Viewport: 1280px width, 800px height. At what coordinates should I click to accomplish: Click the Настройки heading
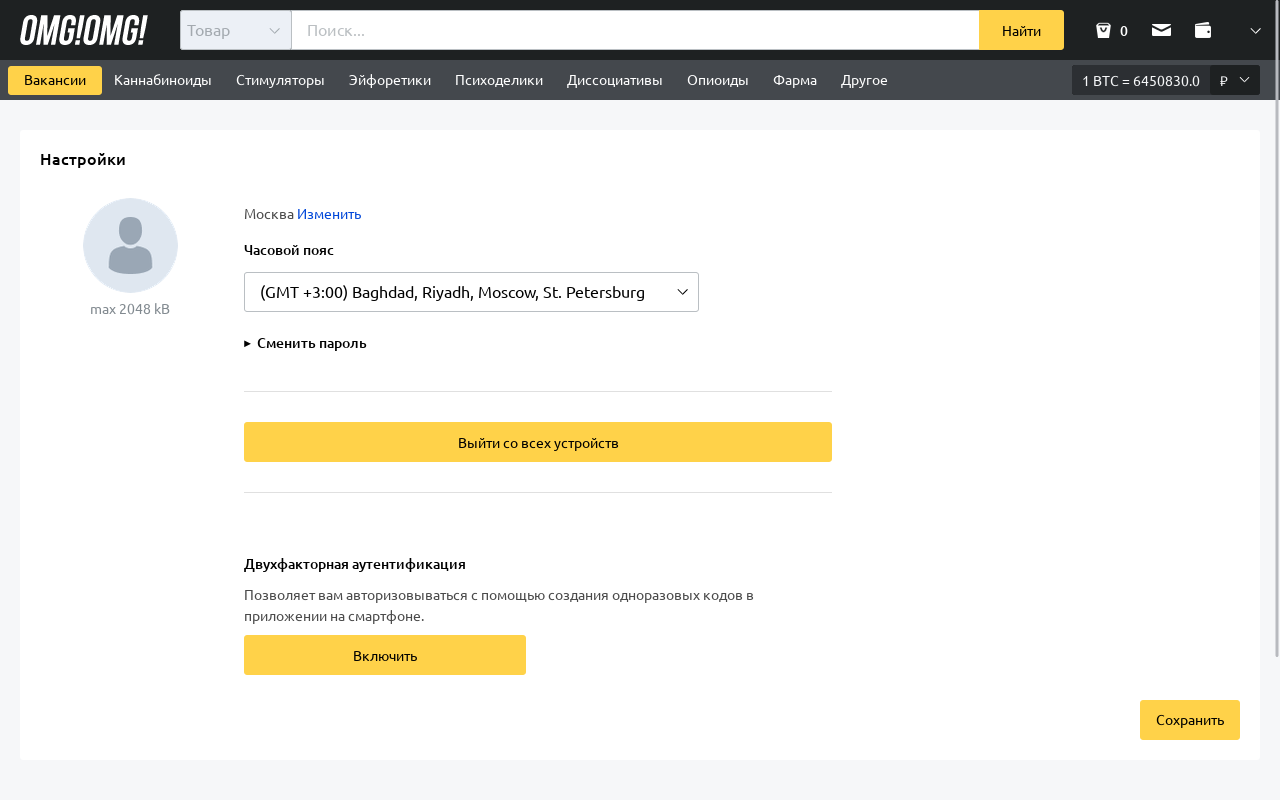83,159
